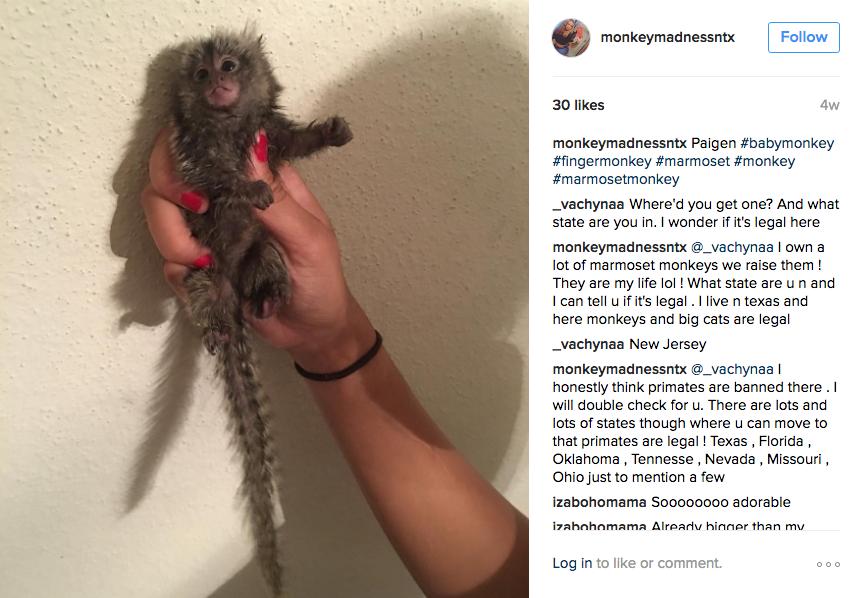This screenshot has height=598, width=862.
Task: Open the 4w post timestamp
Action: pyautogui.click(x=829, y=105)
